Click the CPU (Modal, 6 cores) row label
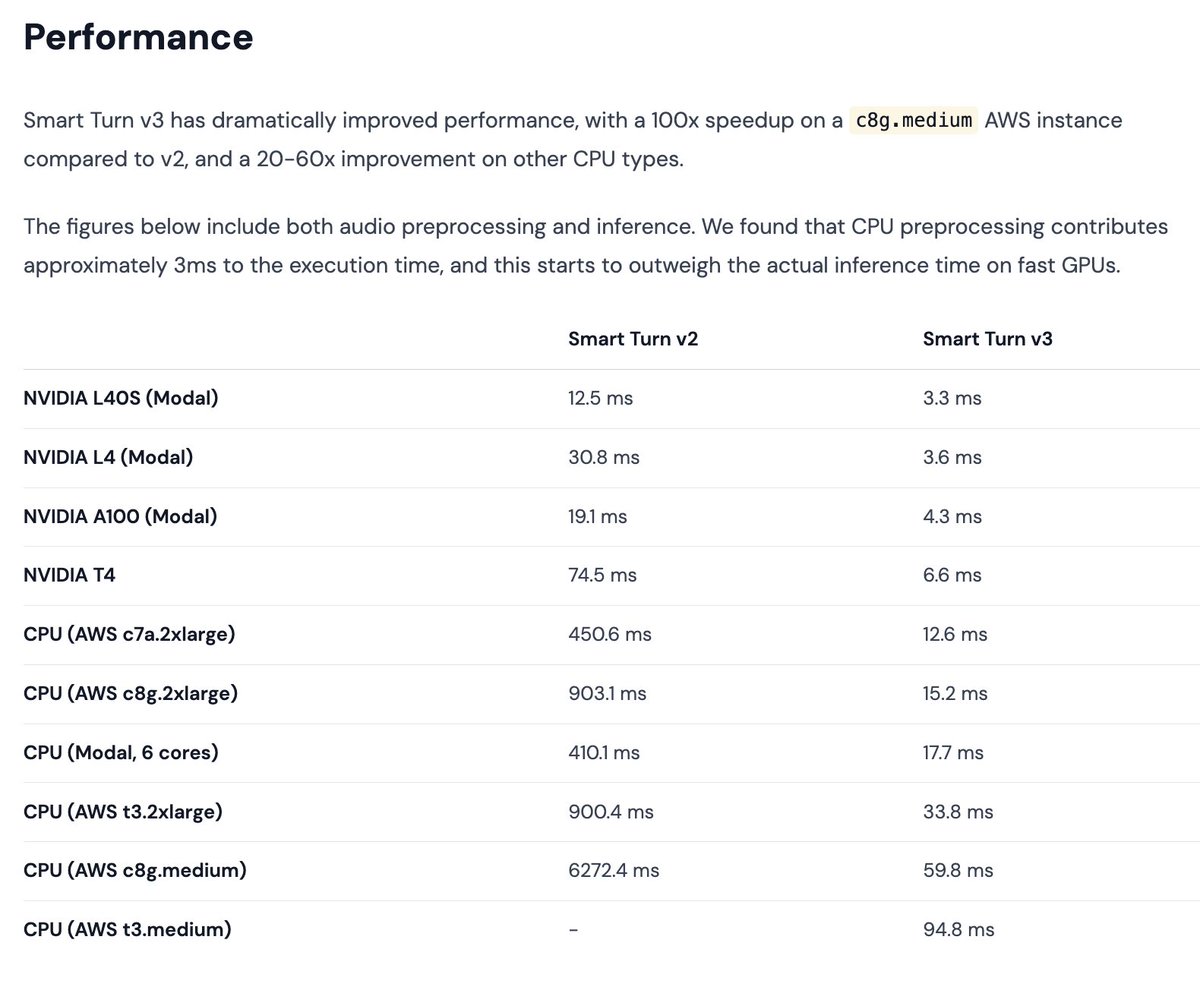 coord(120,752)
